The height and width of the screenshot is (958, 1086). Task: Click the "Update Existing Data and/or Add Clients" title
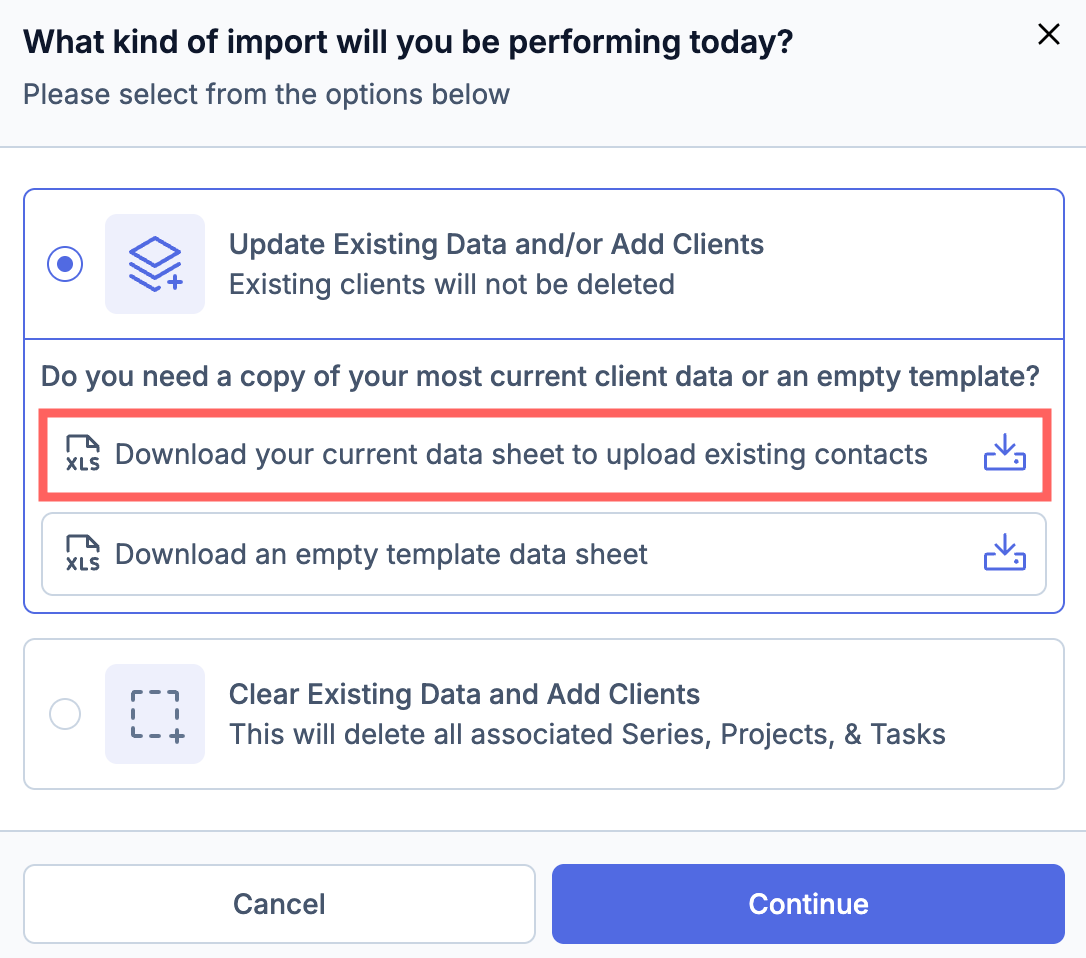pos(496,244)
